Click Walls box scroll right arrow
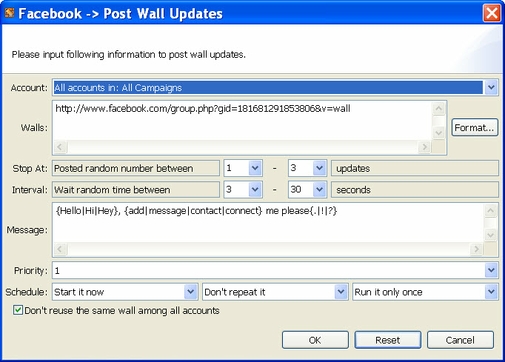The image size is (505, 362). tap(424, 147)
